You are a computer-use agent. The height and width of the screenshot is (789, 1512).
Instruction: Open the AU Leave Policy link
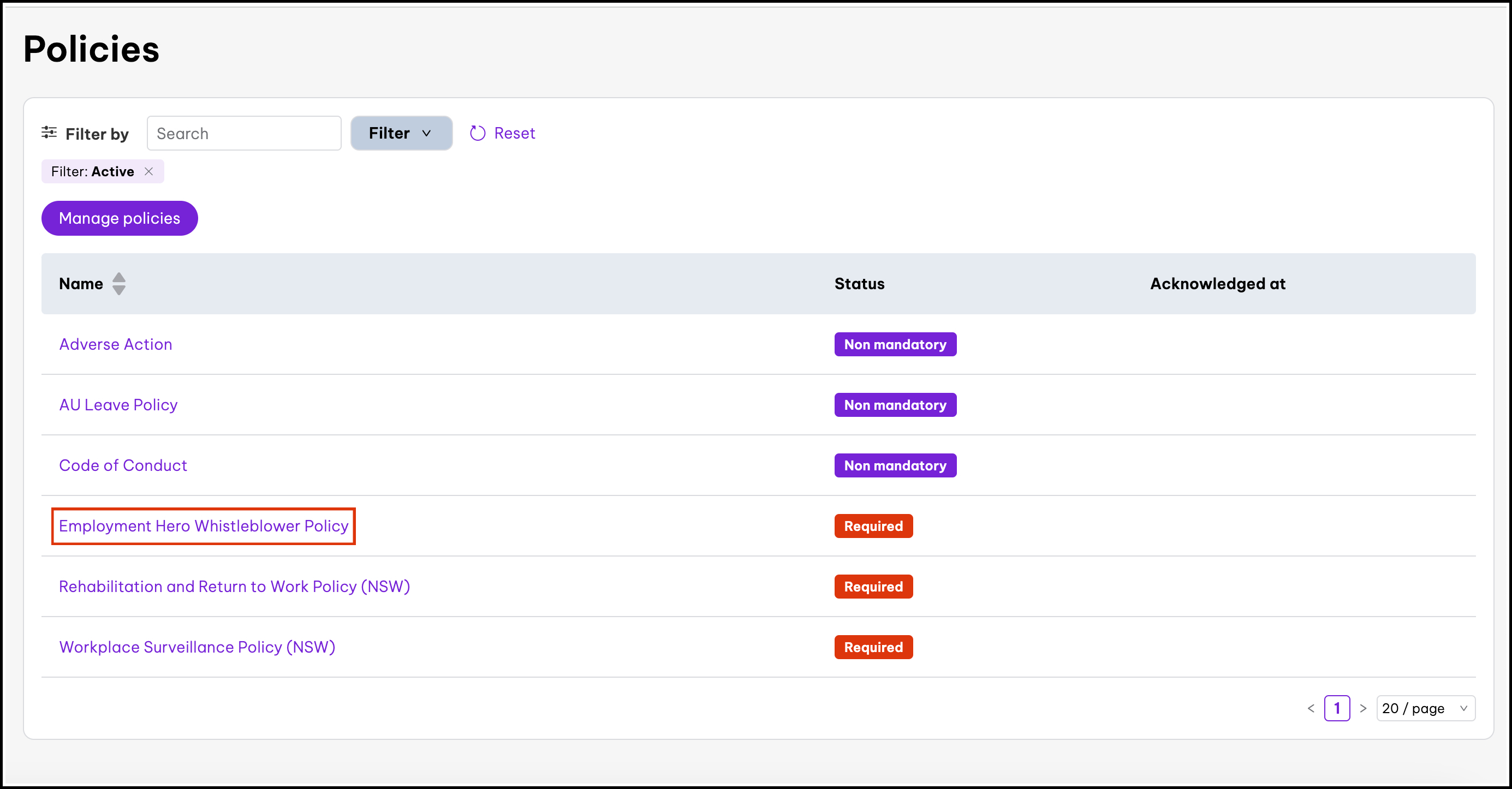tap(118, 405)
